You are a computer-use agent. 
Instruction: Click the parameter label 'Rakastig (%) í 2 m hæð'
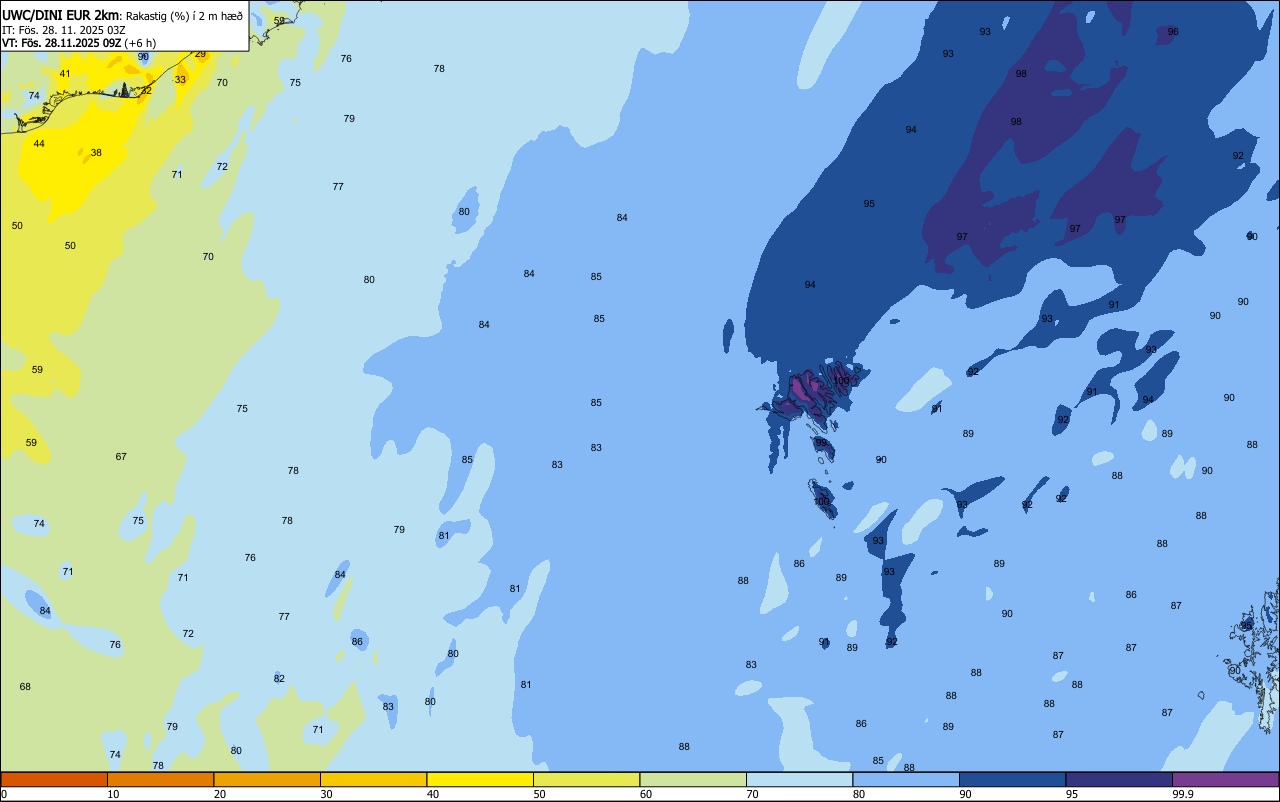pyautogui.click(x=184, y=15)
